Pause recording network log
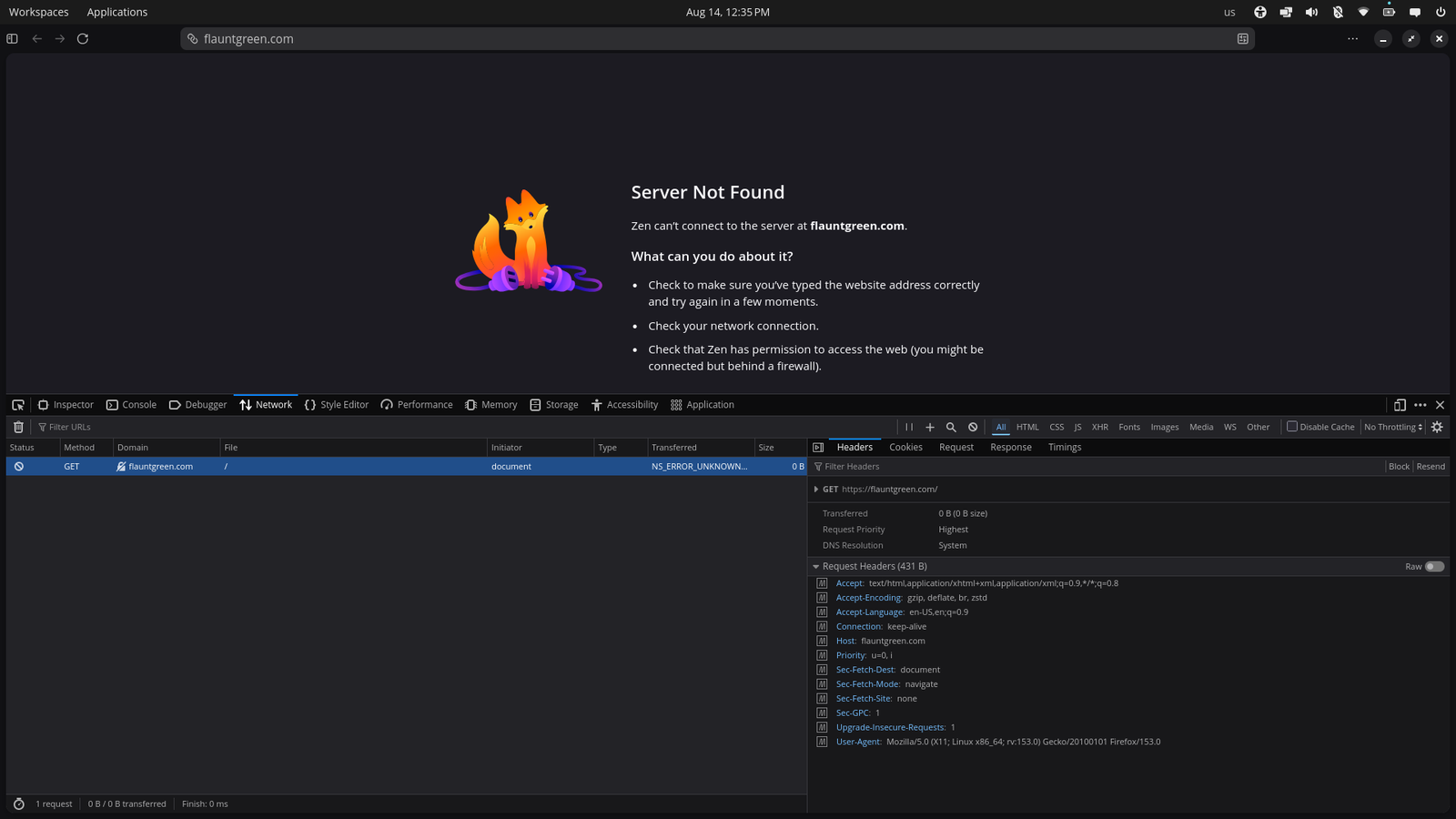This screenshot has width=1456, height=819. pos(908,427)
